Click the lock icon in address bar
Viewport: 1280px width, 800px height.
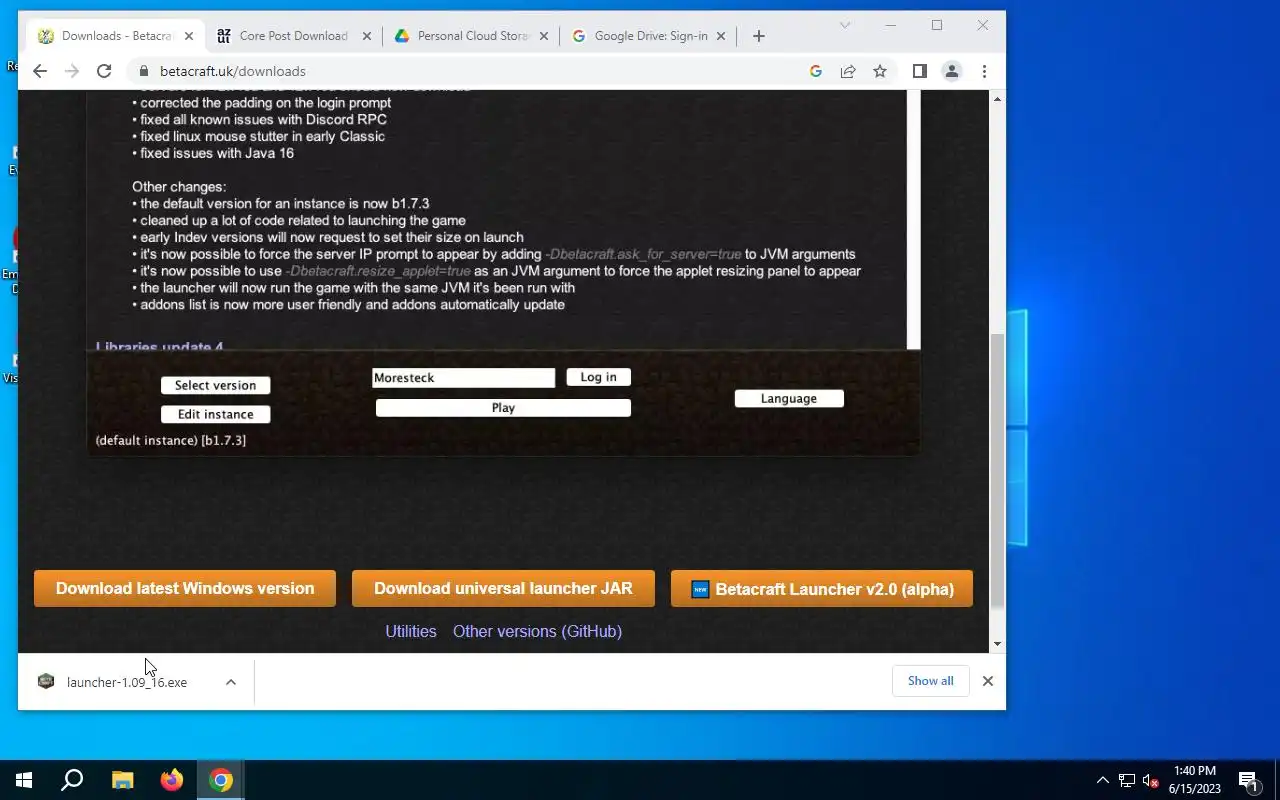click(x=143, y=71)
